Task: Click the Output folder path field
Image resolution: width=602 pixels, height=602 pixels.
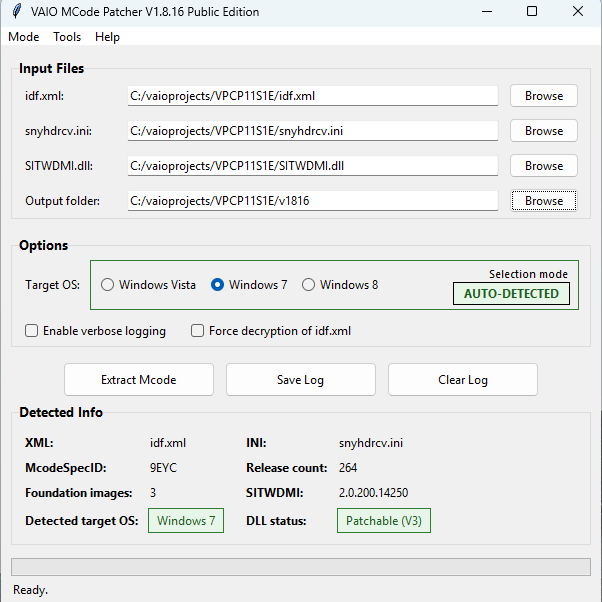Action: (x=313, y=201)
